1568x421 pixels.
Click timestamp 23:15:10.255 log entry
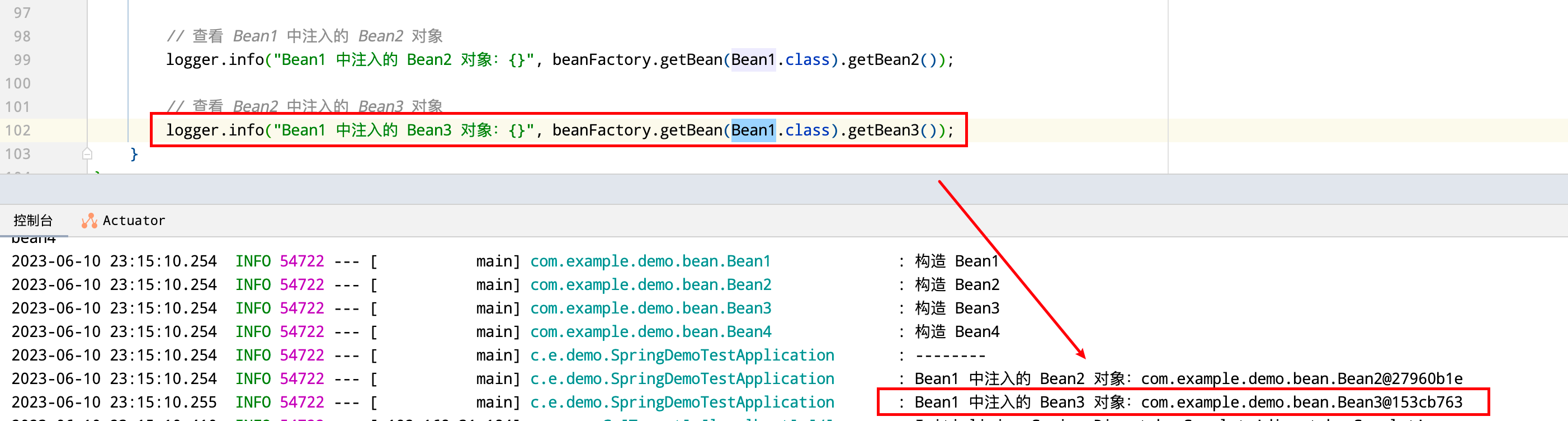(114, 403)
